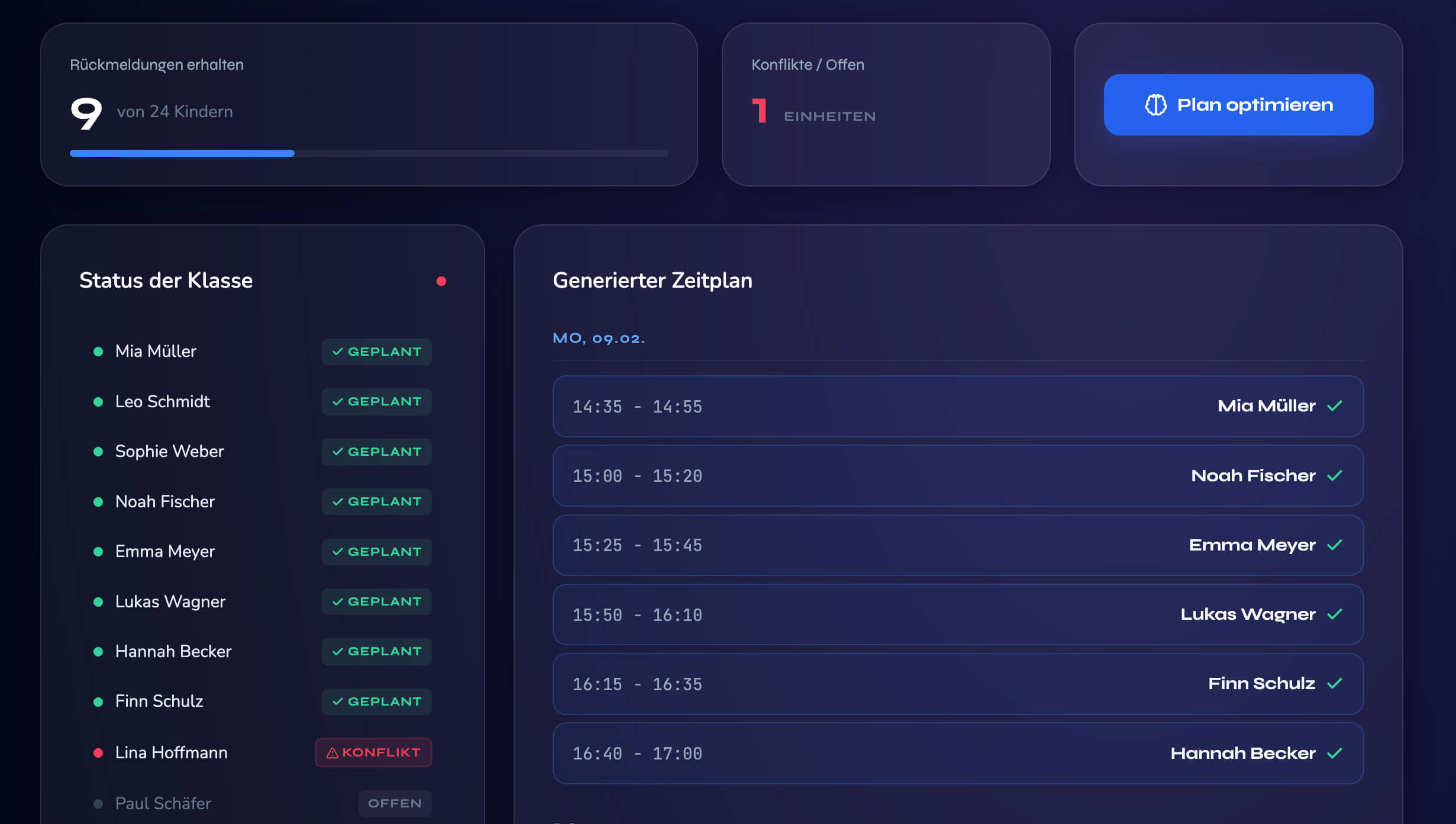
Task: Click the Rückmeldungen progress bar
Action: click(369, 153)
